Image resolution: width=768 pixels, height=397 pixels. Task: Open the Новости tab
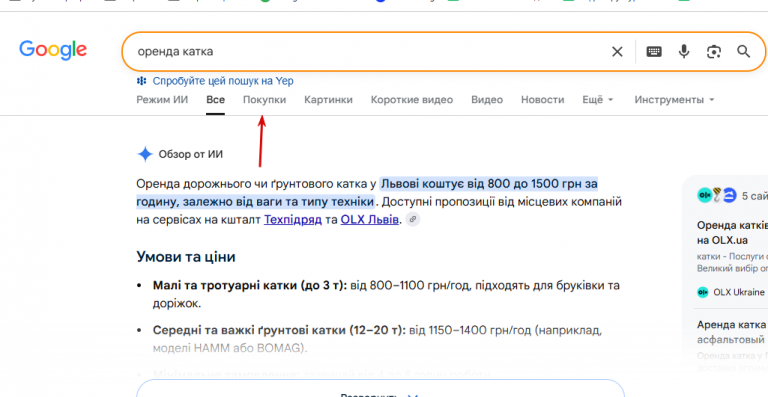click(542, 100)
